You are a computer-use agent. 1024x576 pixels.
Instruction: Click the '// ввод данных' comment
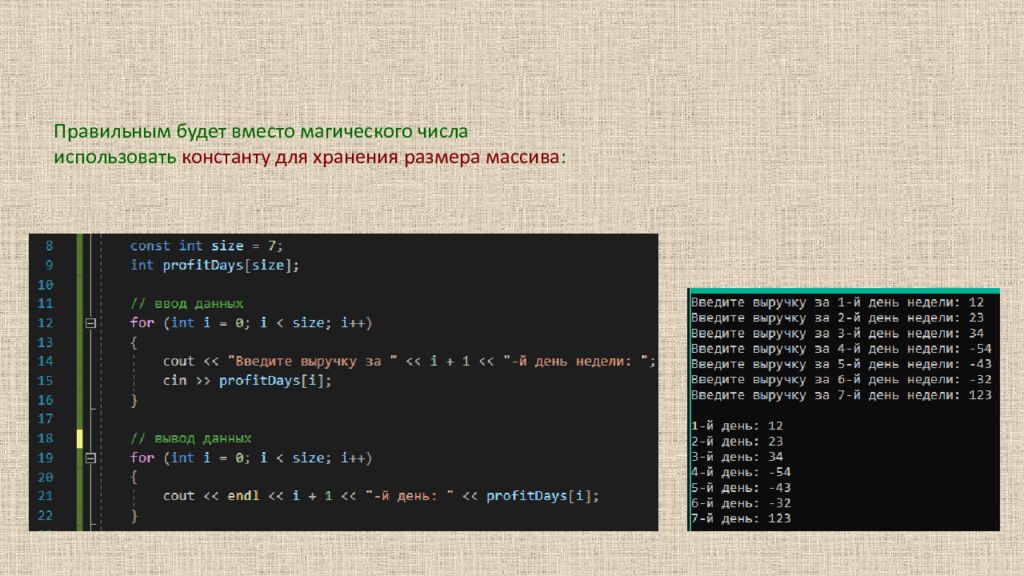pyautogui.click(x=186, y=303)
